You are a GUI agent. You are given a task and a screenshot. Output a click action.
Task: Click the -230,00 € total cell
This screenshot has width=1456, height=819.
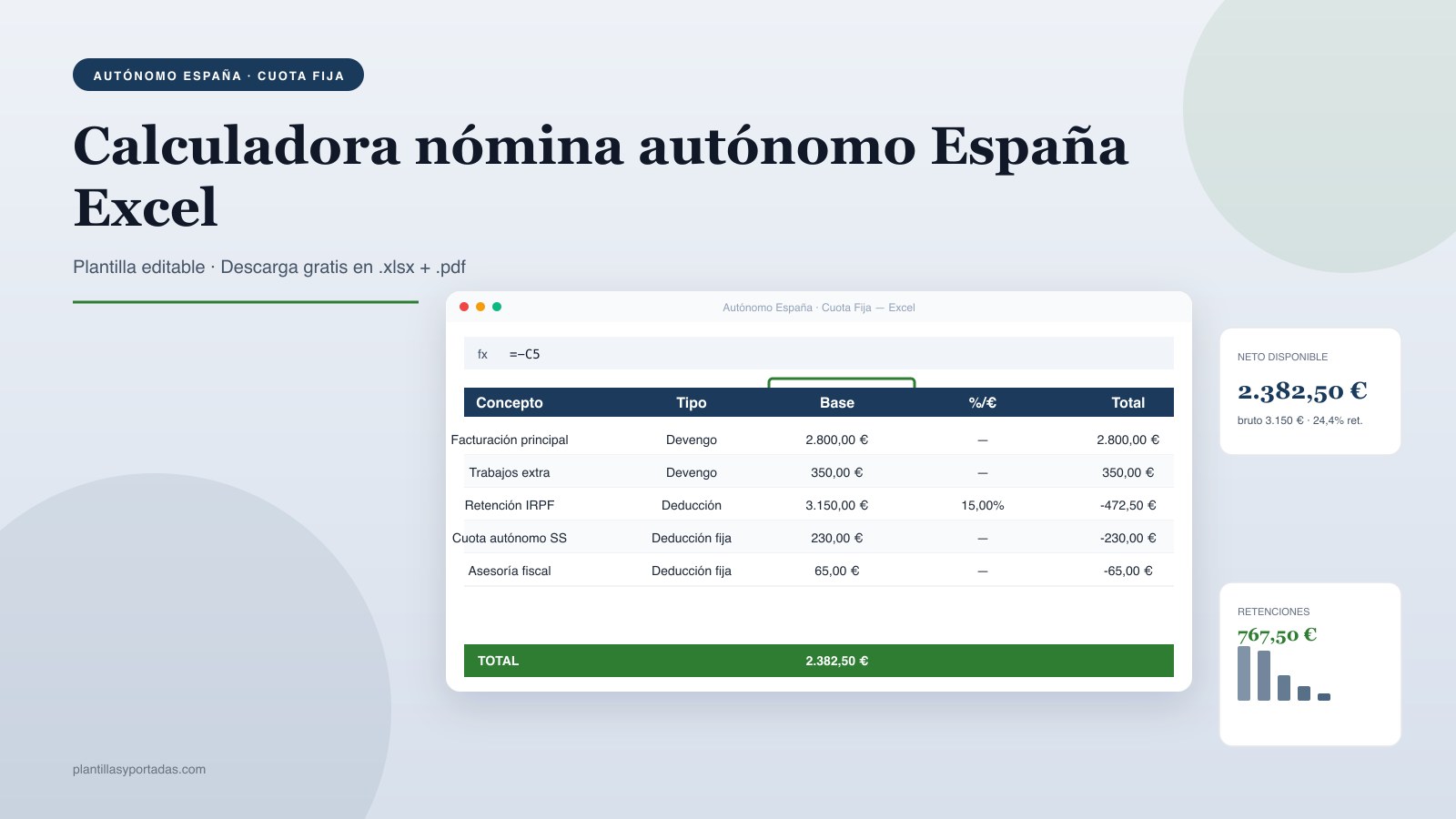[1128, 538]
